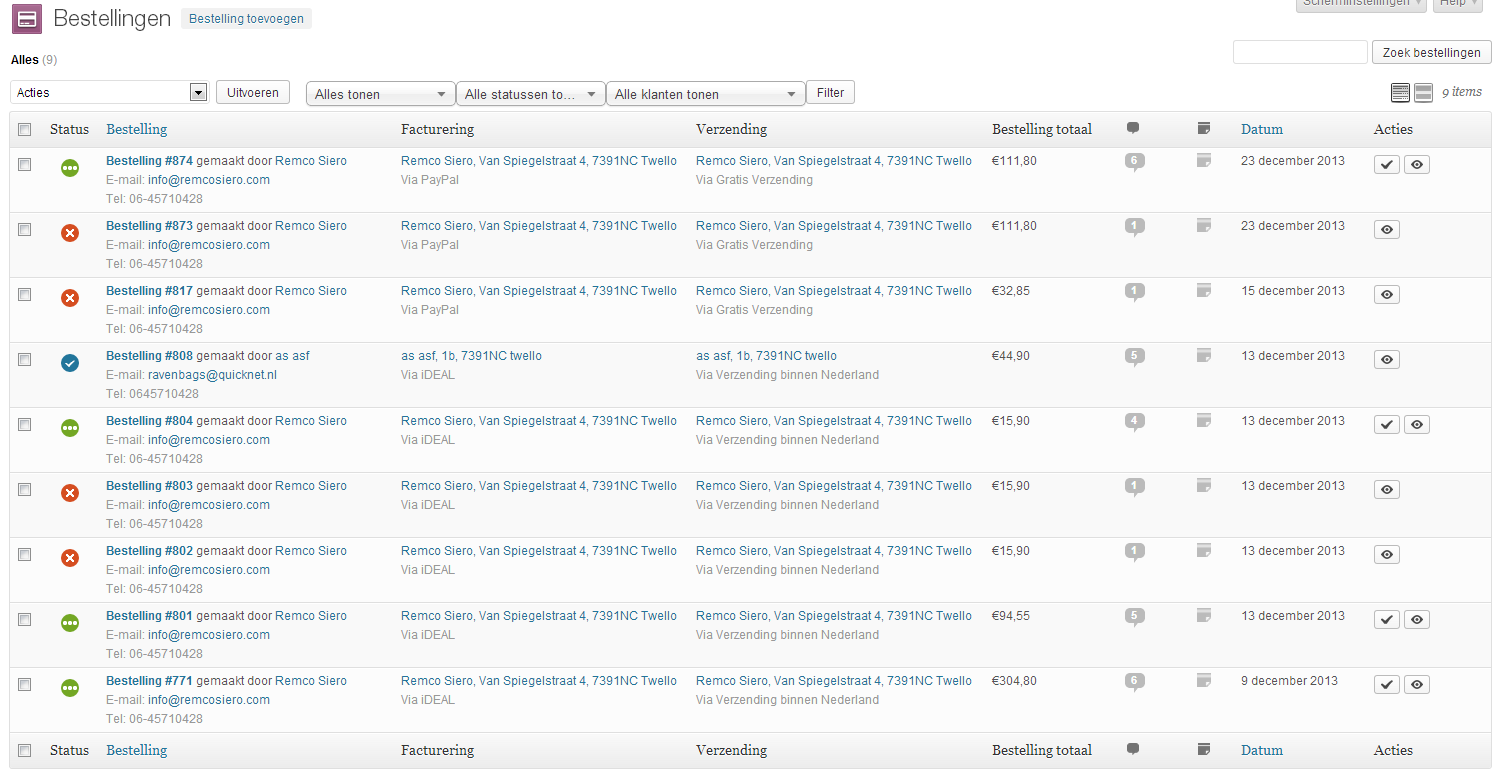Open the Help tab at top right
Viewport: 1500px width, 776px height.
(x=1458, y=3)
